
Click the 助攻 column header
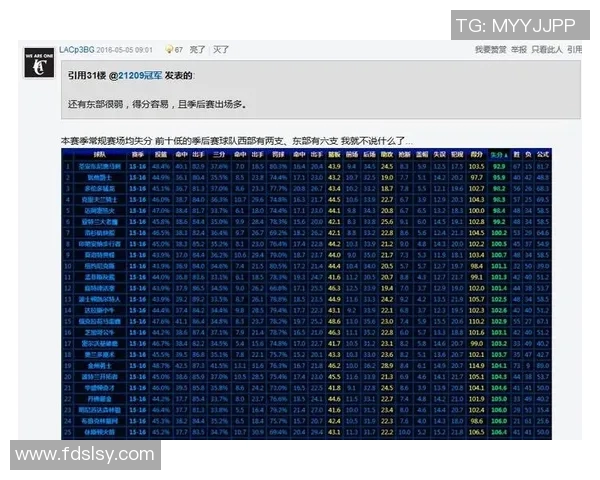[387, 154]
